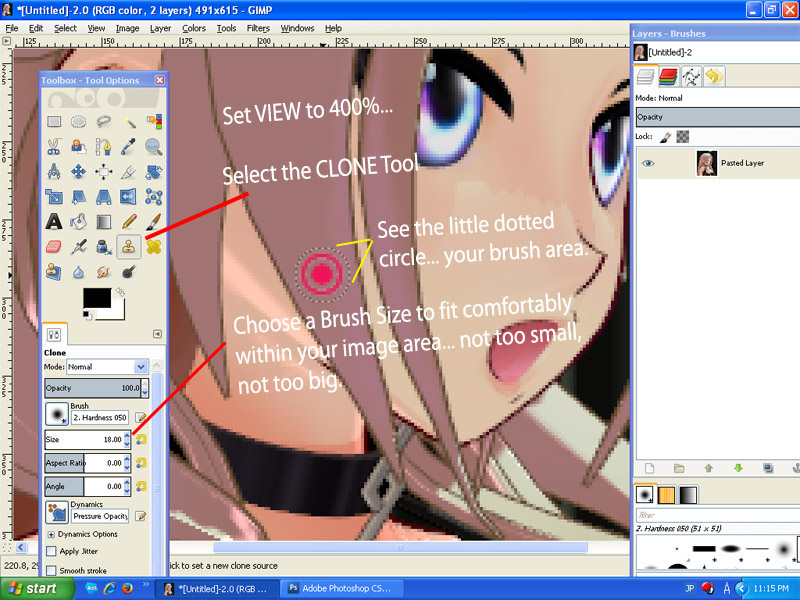Enable Apply Jitter checkbox
This screenshot has width=800, height=600.
coord(51,551)
